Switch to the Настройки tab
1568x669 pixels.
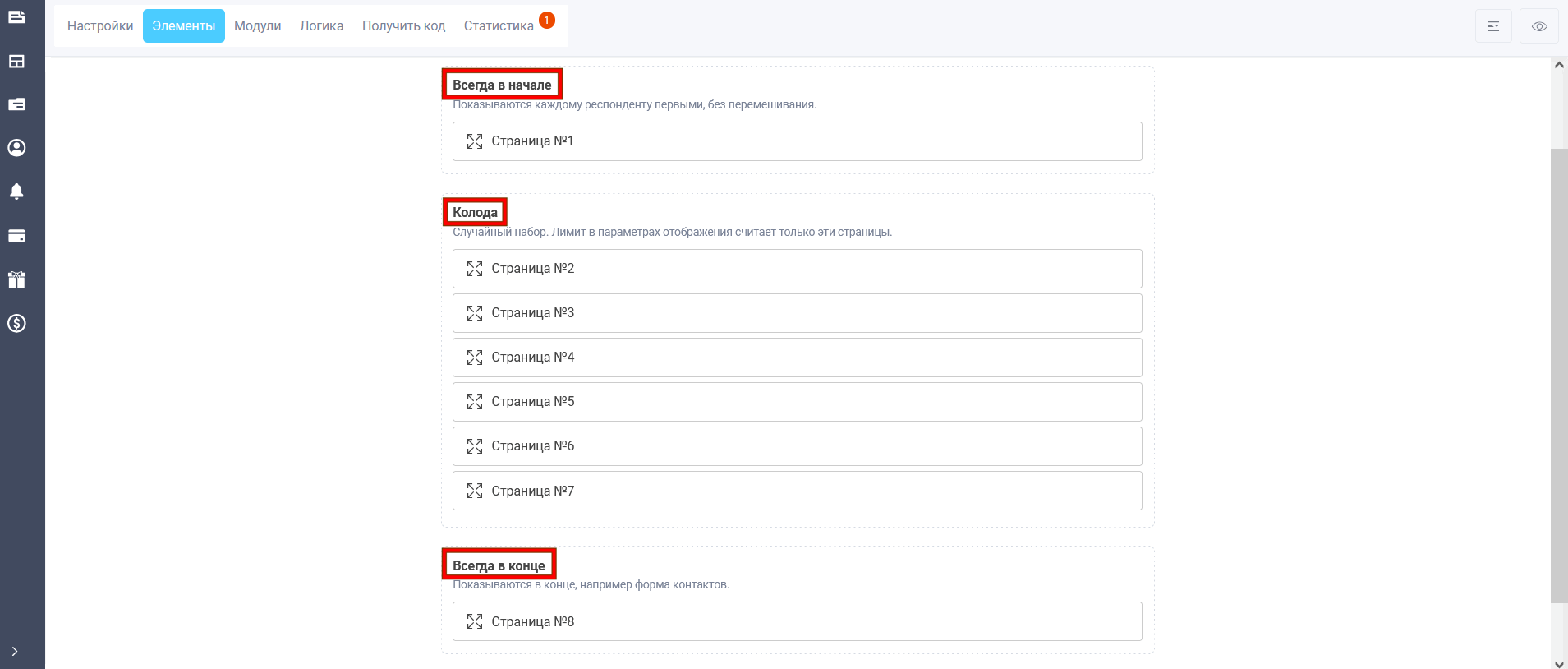point(100,26)
